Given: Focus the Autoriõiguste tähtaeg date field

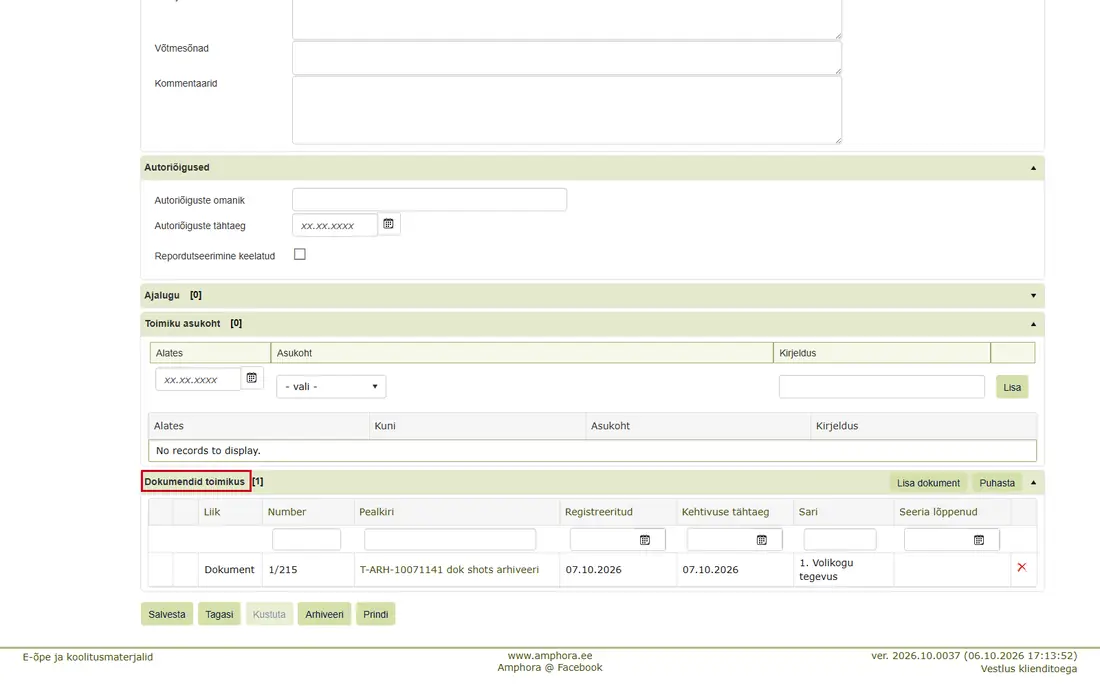Looking at the screenshot, I should 335,225.
